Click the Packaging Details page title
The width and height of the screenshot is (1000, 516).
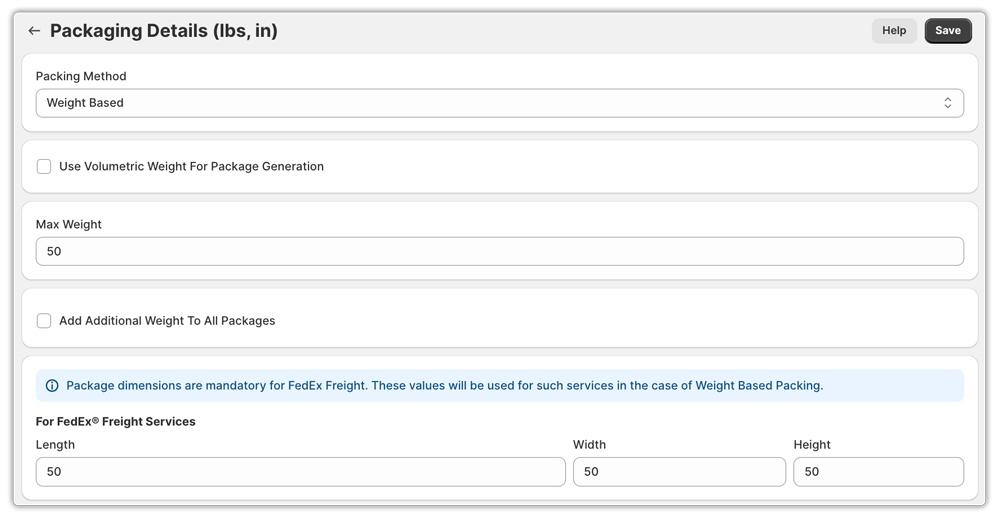coord(164,31)
